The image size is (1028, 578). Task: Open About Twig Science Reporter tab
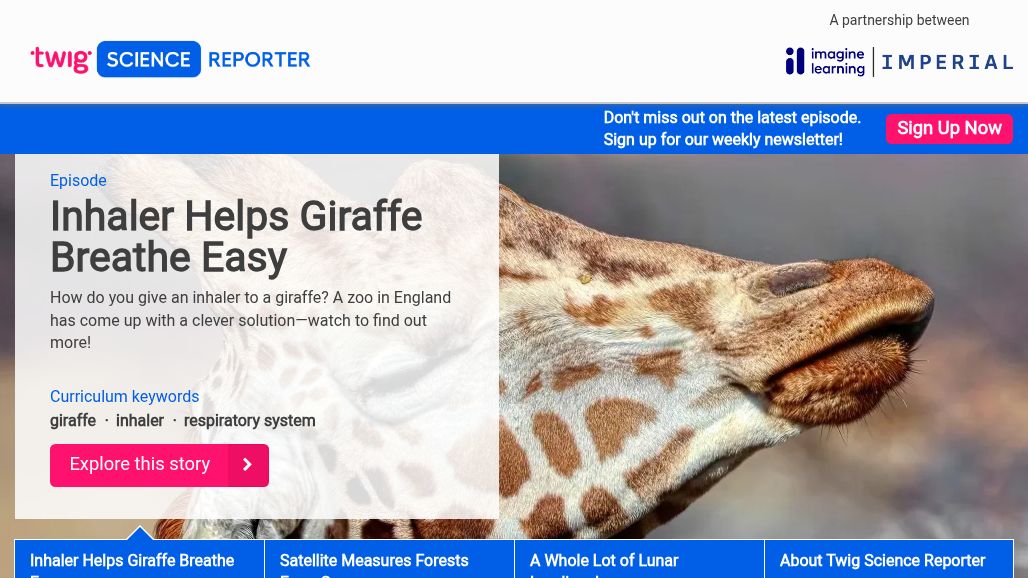[889, 560]
